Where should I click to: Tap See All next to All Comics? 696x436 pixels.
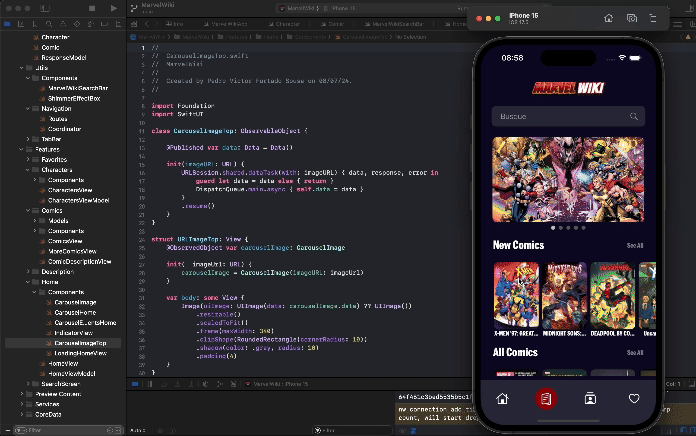pos(635,353)
